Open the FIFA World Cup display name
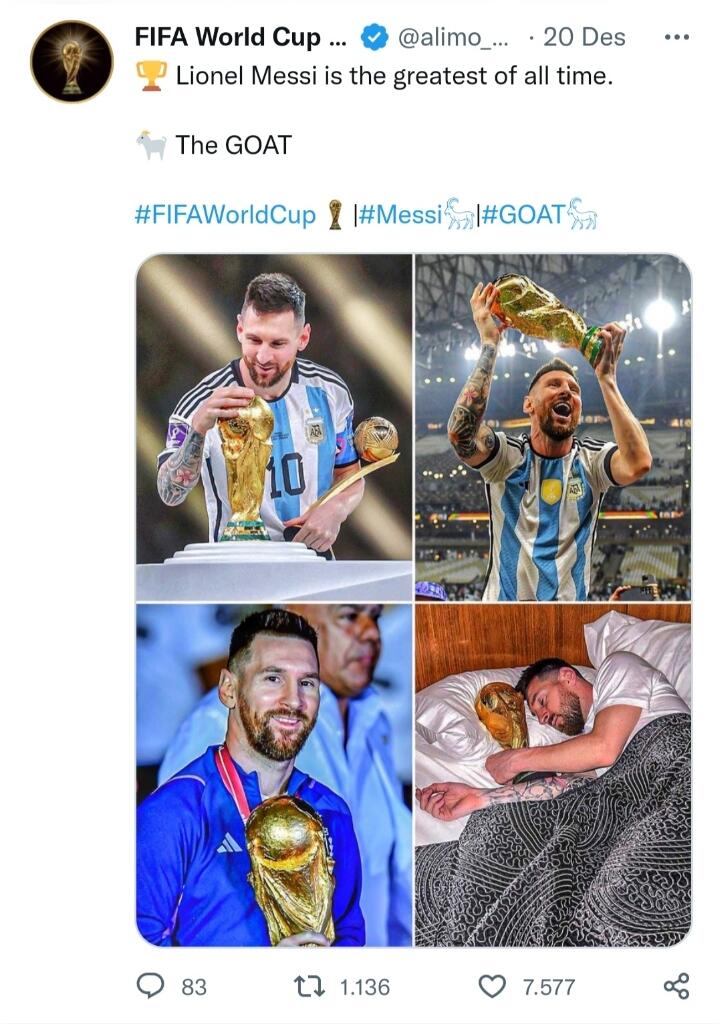 pyautogui.click(x=240, y=37)
